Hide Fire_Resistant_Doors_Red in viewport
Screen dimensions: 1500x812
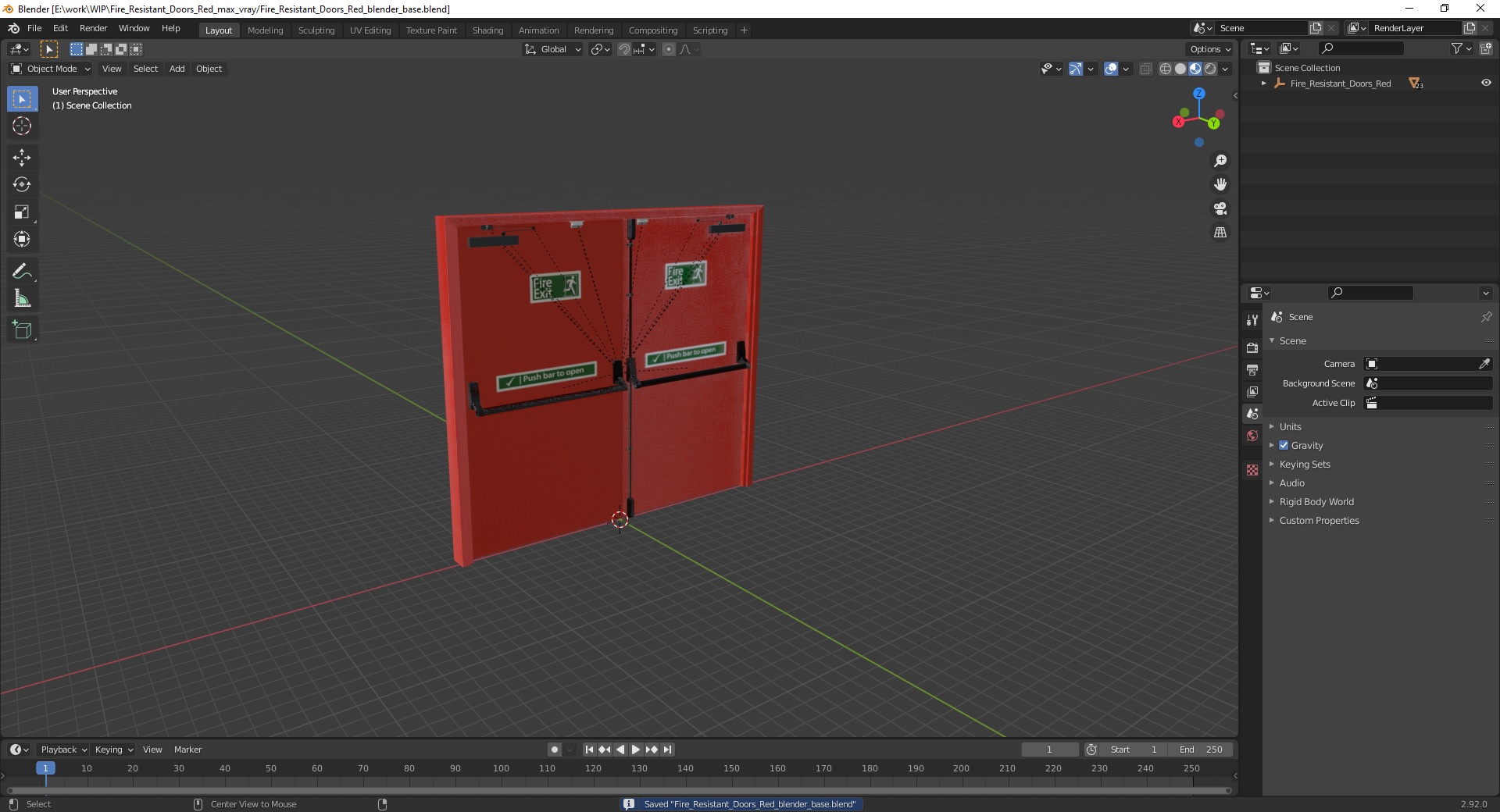(1486, 83)
